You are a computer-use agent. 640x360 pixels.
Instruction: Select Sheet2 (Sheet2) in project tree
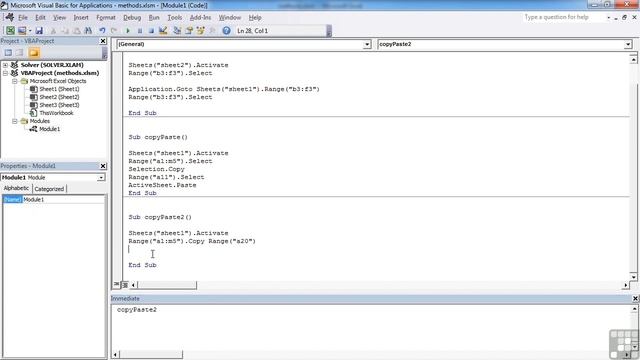click(x=59, y=97)
